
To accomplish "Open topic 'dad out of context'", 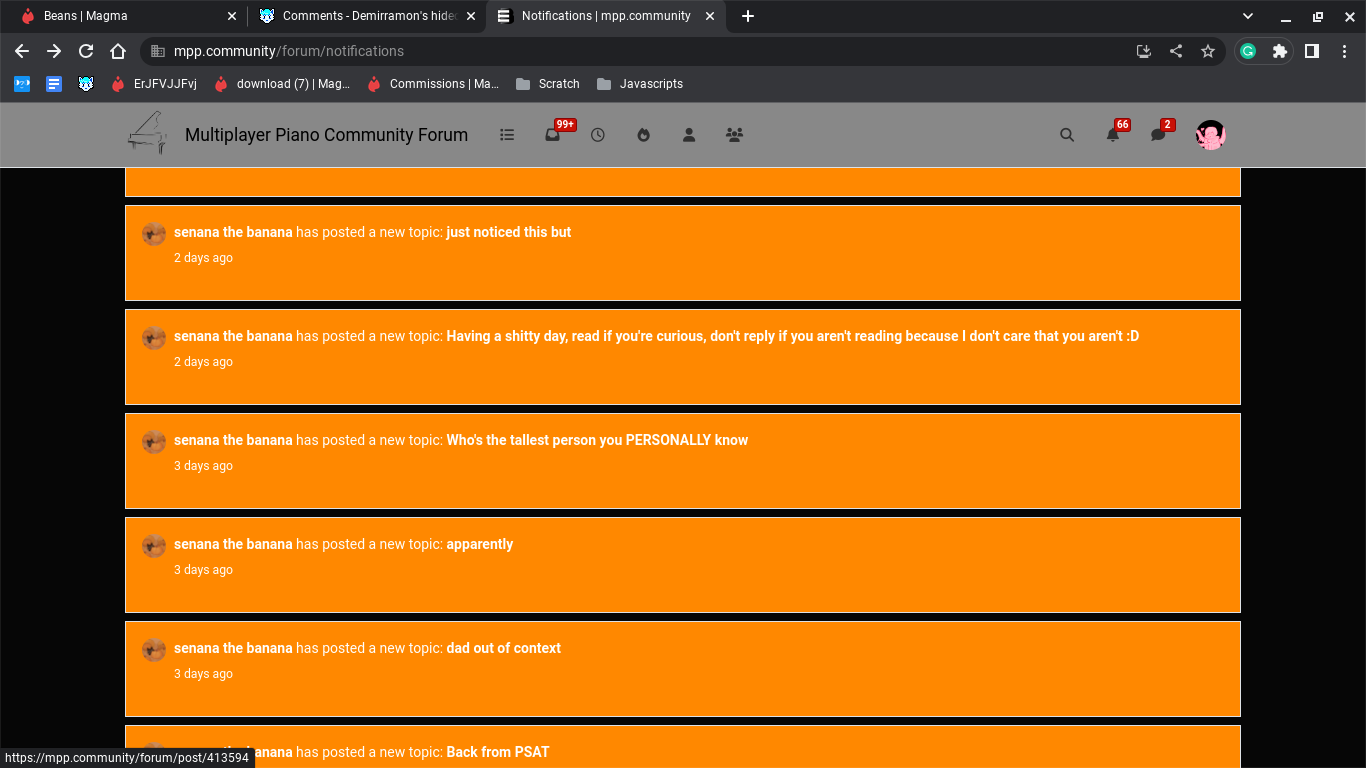I will pos(504,648).
